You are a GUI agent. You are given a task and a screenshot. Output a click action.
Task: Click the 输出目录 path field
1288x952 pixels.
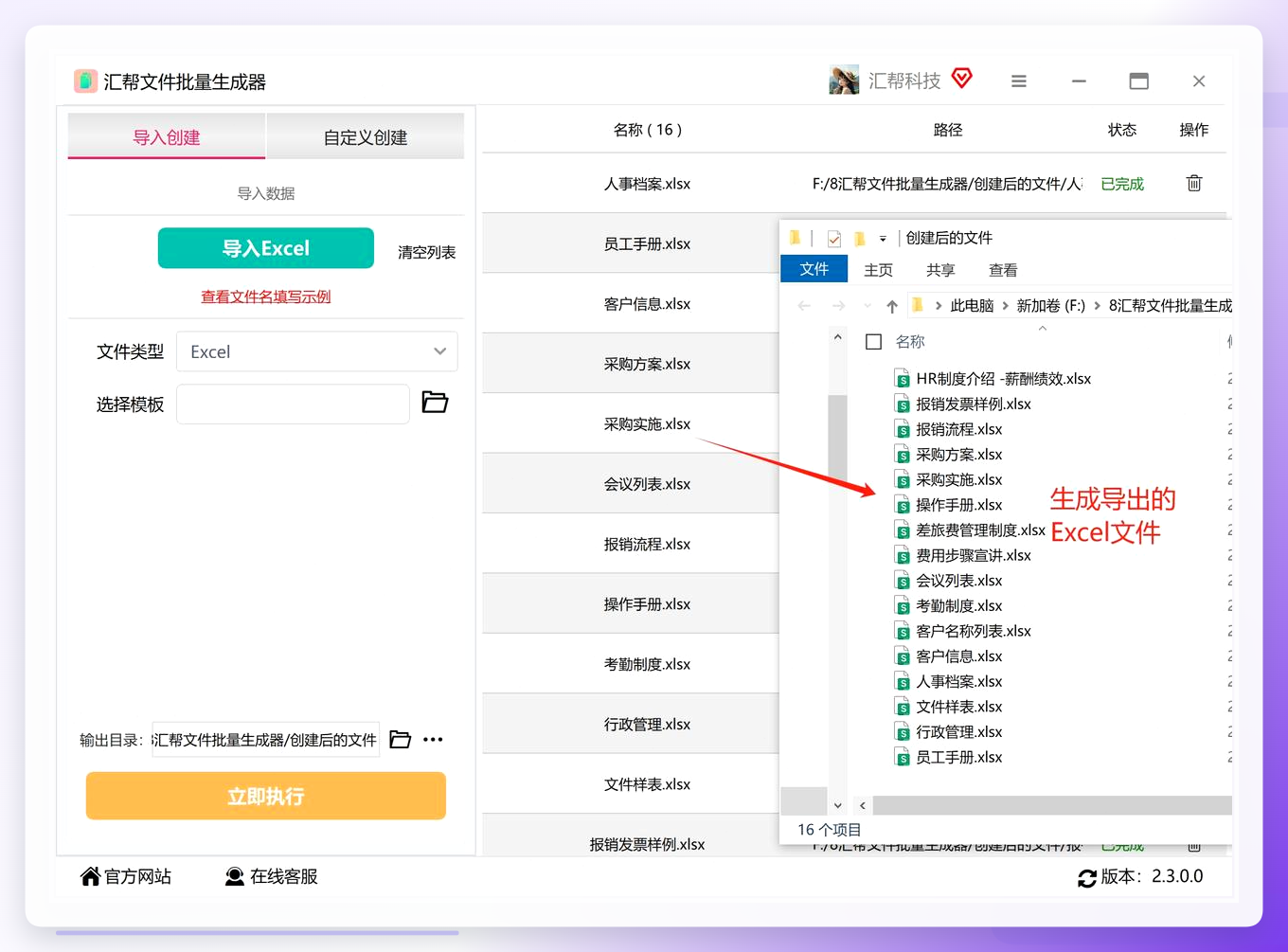click(x=266, y=739)
